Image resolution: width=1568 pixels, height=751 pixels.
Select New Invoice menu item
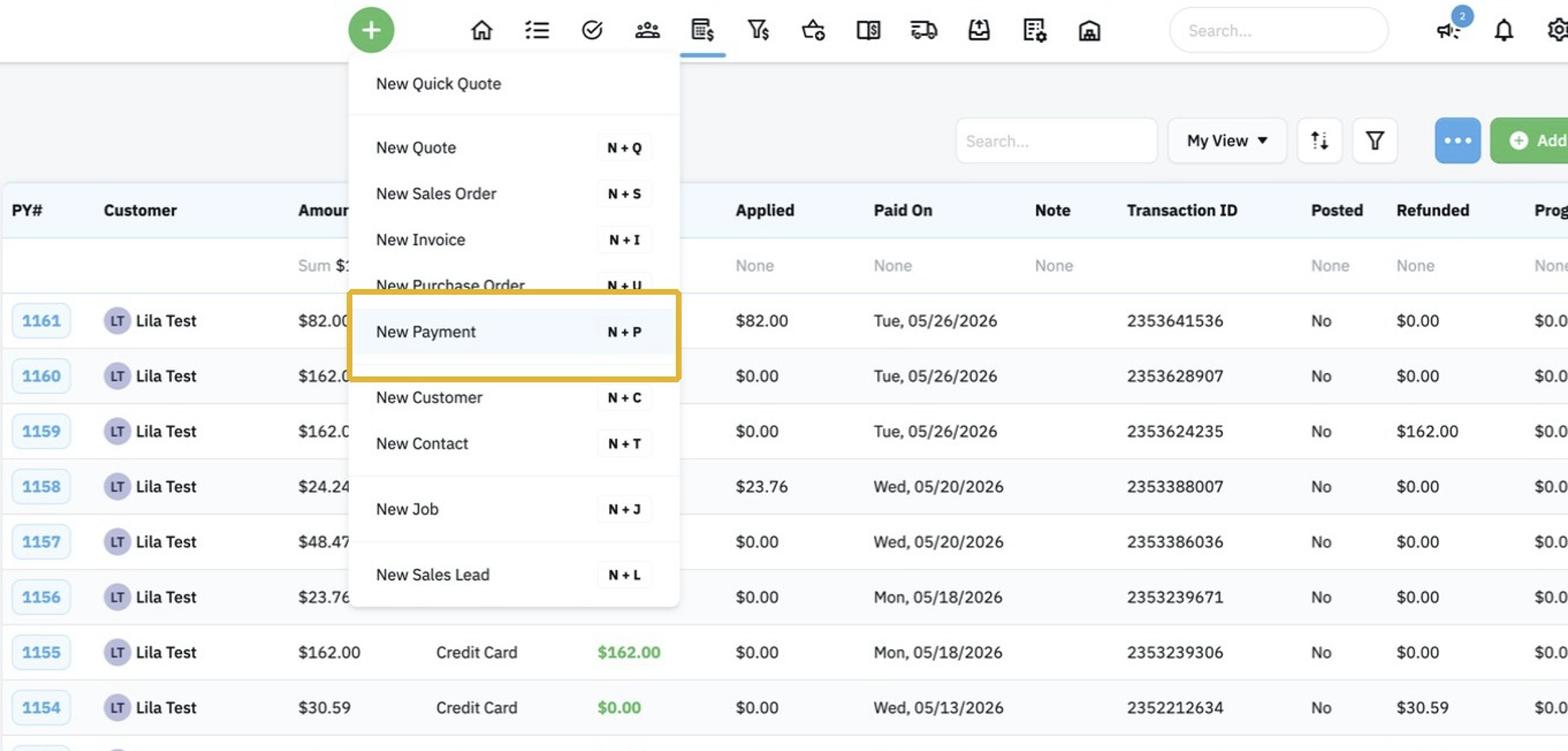514,240
